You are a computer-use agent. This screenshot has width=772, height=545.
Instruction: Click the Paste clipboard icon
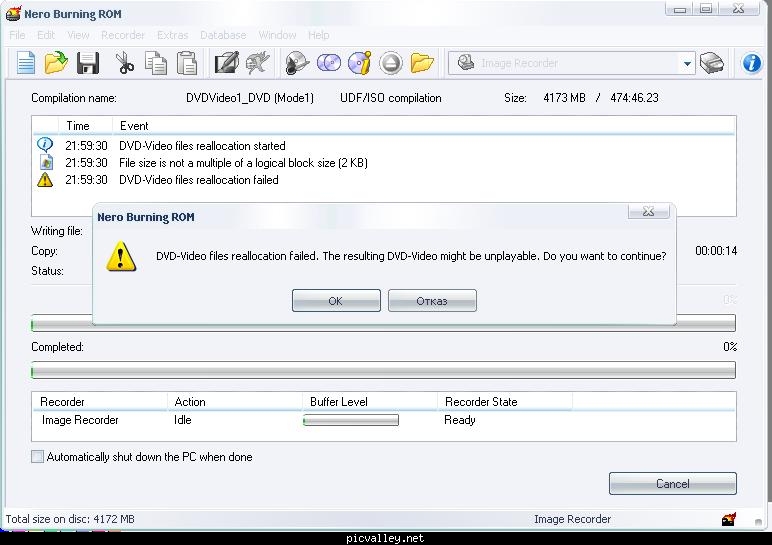point(187,63)
